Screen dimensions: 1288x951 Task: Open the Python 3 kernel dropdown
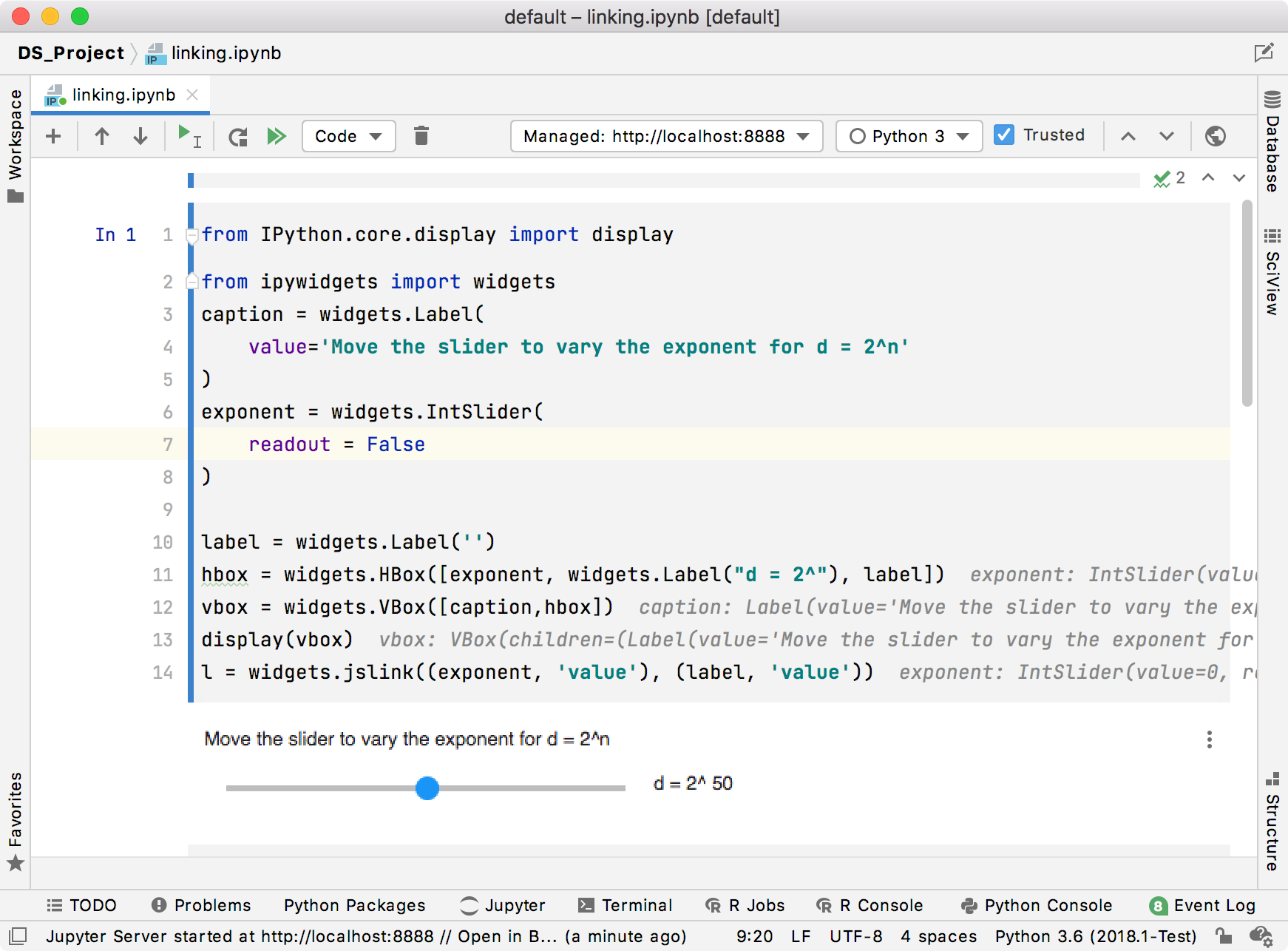point(909,136)
